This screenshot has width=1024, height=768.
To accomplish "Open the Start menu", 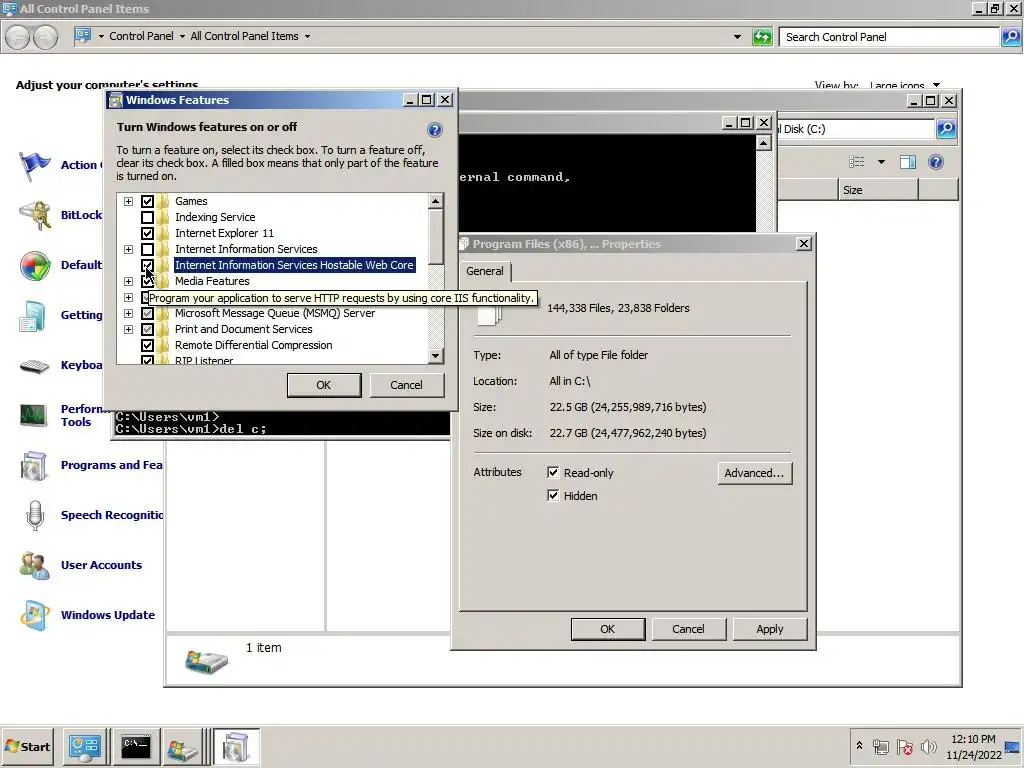I will coord(27,746).
